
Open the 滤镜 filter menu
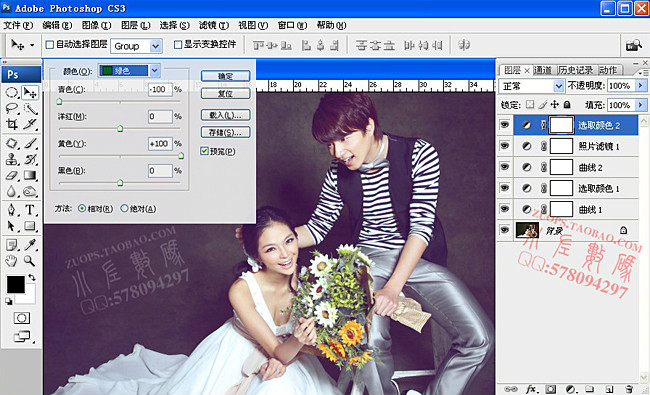pos(213,25)
